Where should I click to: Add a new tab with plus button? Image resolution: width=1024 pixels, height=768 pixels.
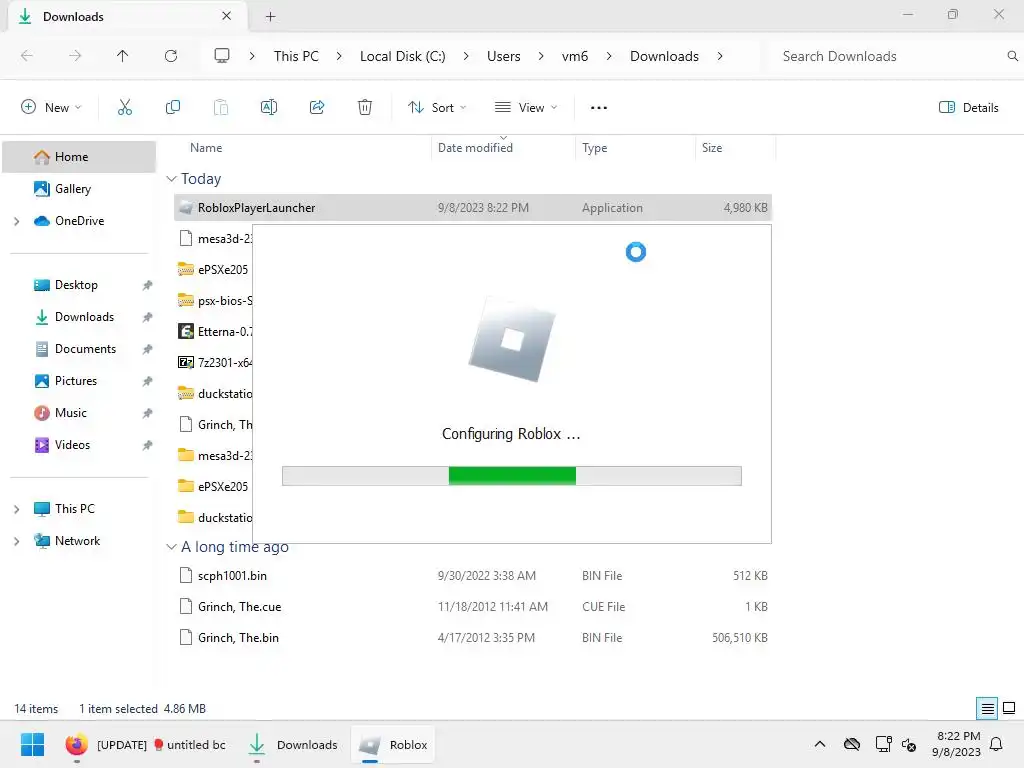pyautogui.click(x=270, y=17)
